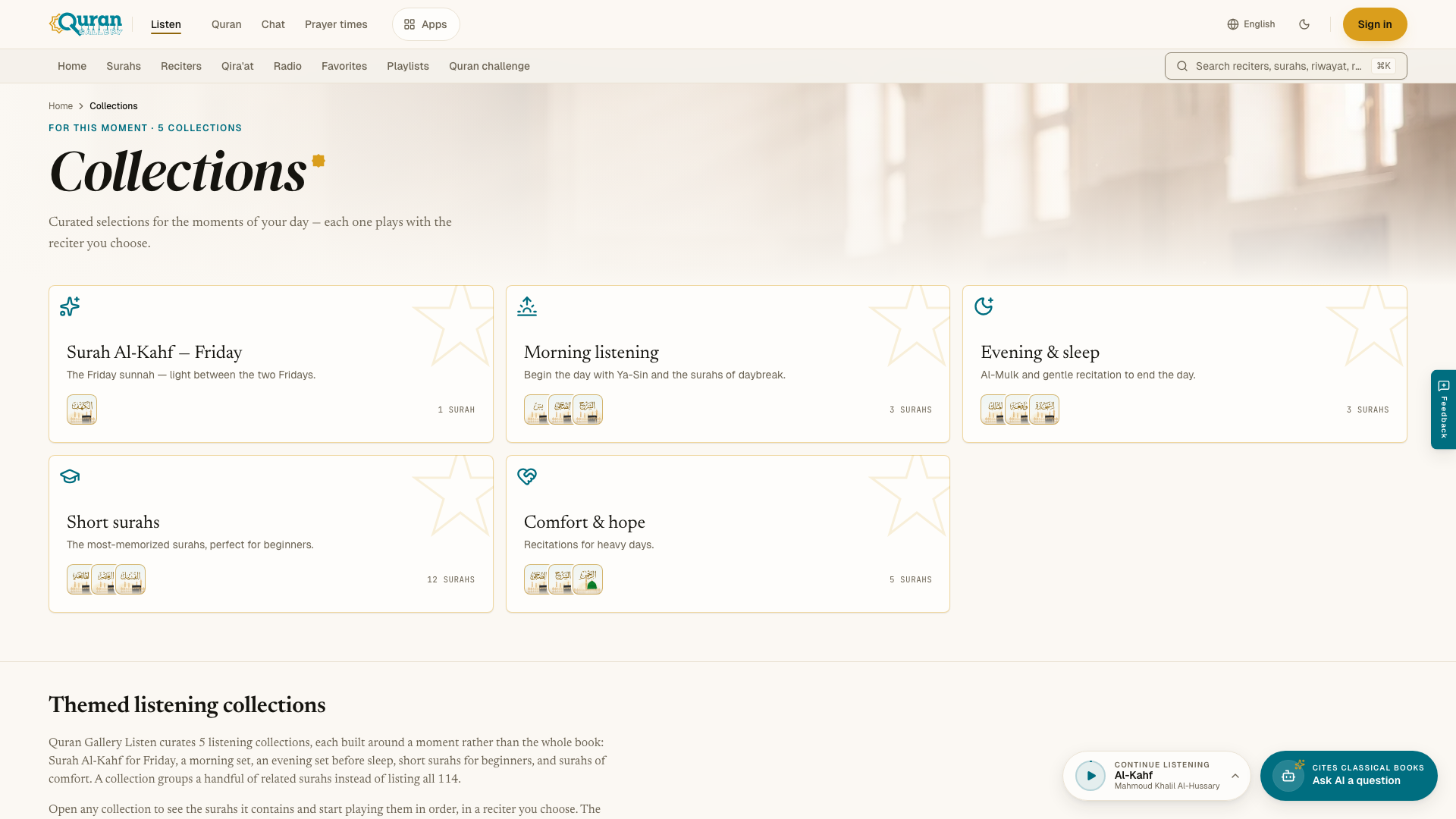Viewport: 1456px width, 819px height.
Task: Open the English language selector
Action: click(x=1251, y=24)
